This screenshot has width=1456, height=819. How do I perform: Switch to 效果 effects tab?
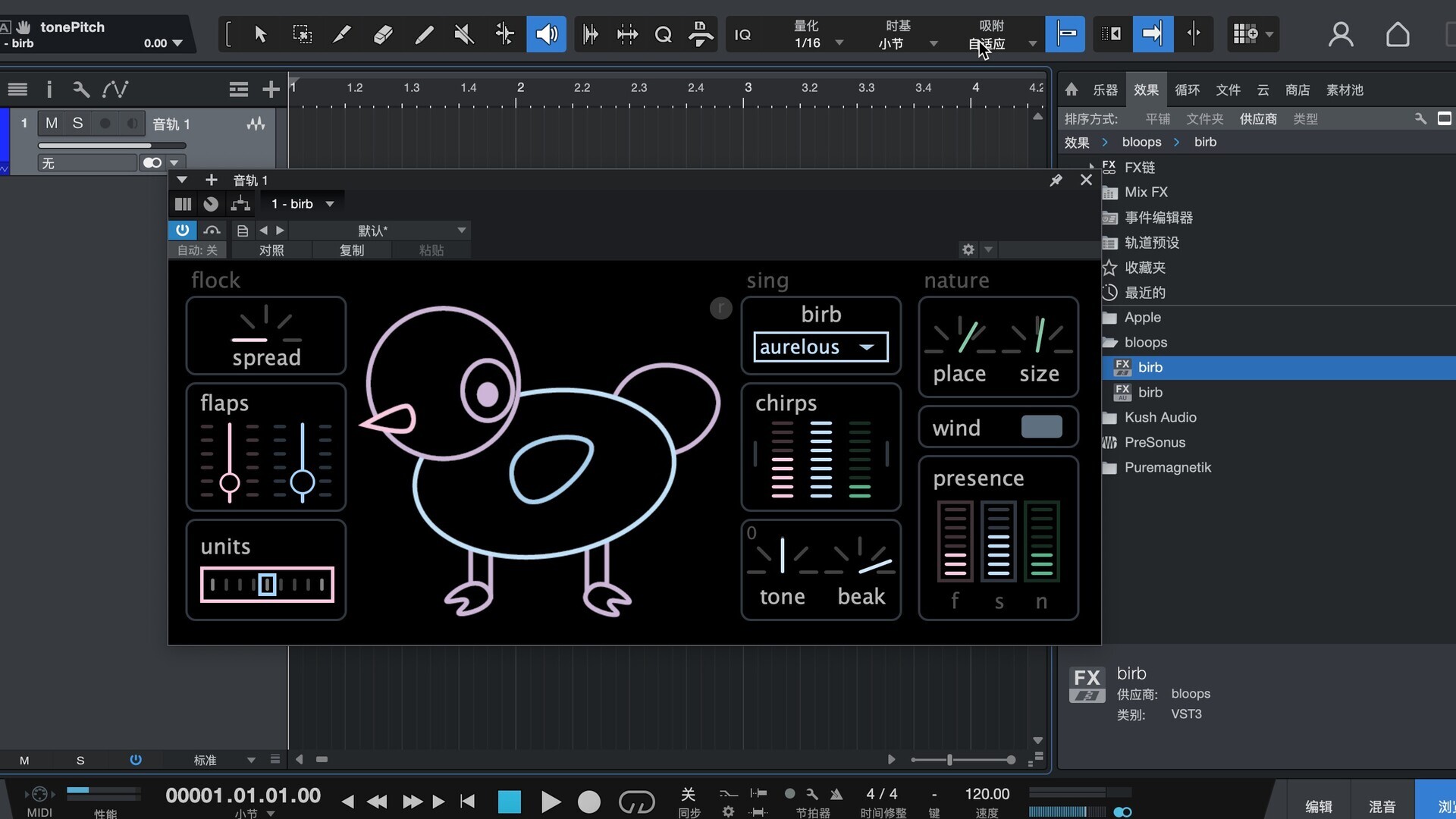1146,90
